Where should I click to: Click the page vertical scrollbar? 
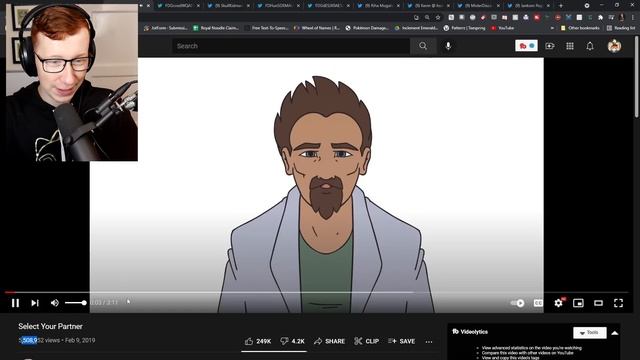[x=637, y=78]
